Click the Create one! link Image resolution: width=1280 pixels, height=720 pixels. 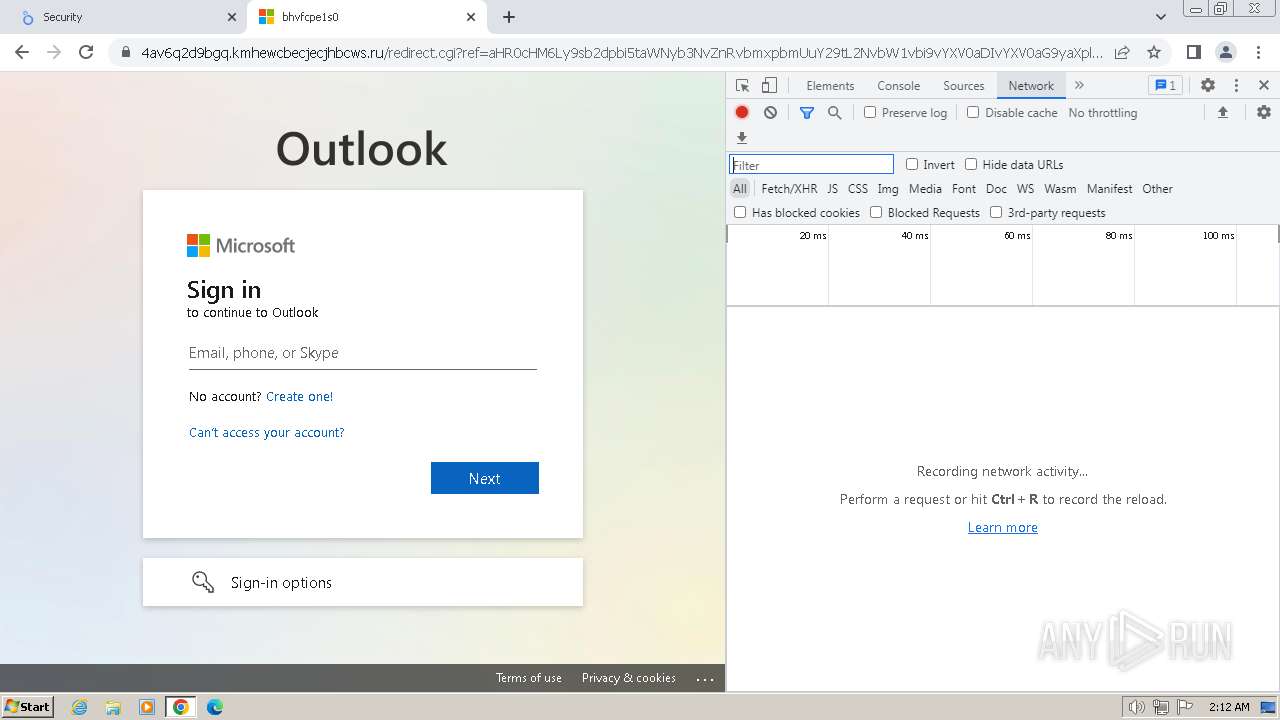[x=300, y=397]
